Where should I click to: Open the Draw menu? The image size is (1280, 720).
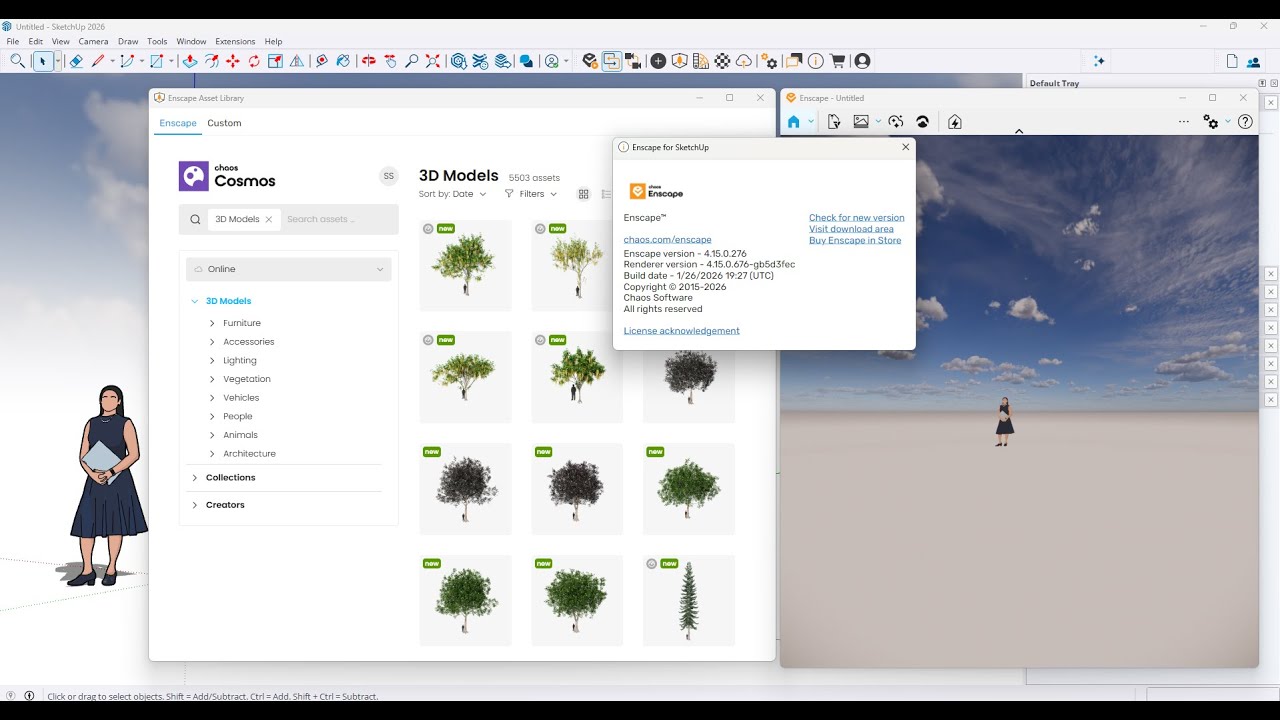pos(128,42)
